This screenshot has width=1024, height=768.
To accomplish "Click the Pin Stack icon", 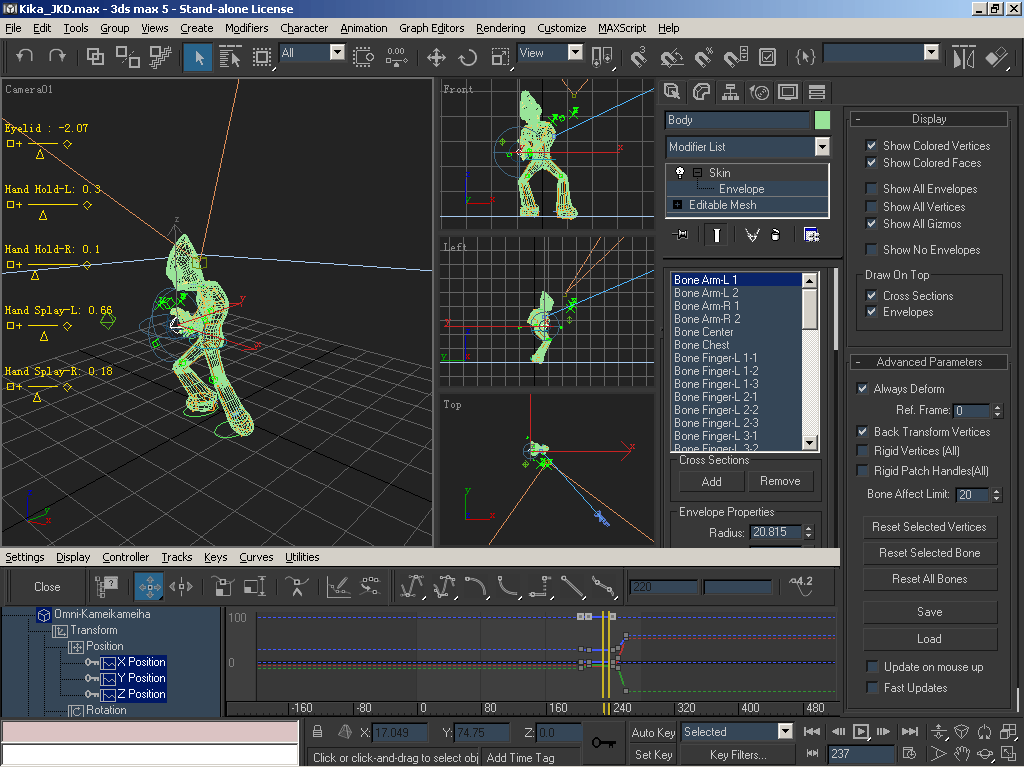I will pyautogui.click(x=680, y=235).
